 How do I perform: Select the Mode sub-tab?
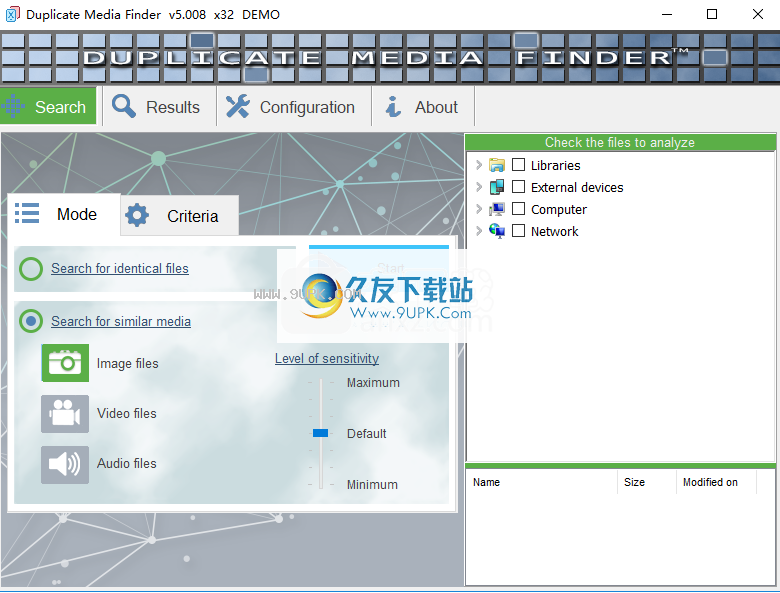[x=64, y=214]
